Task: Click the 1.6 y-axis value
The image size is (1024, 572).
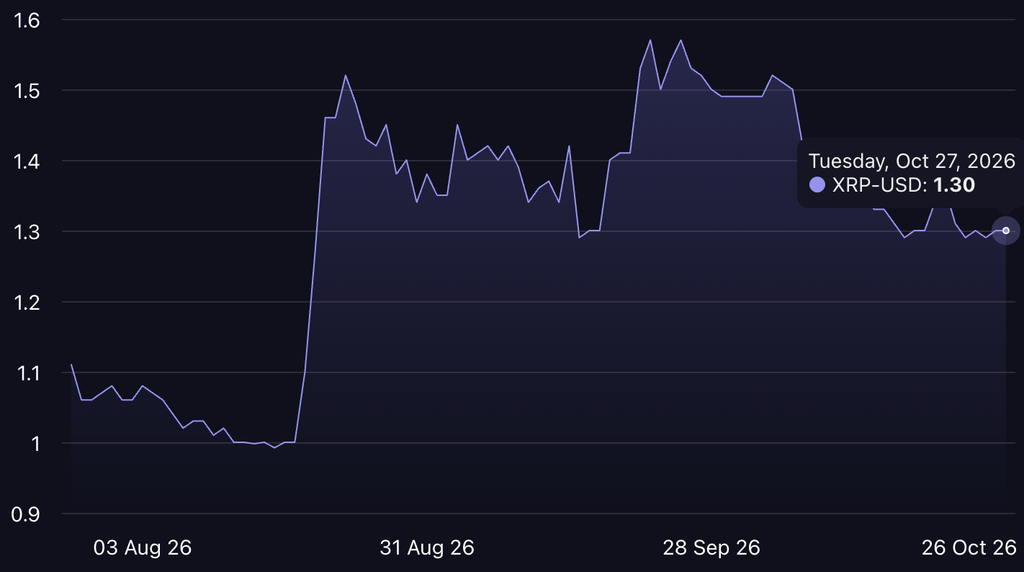Action: tap(27, 20)
